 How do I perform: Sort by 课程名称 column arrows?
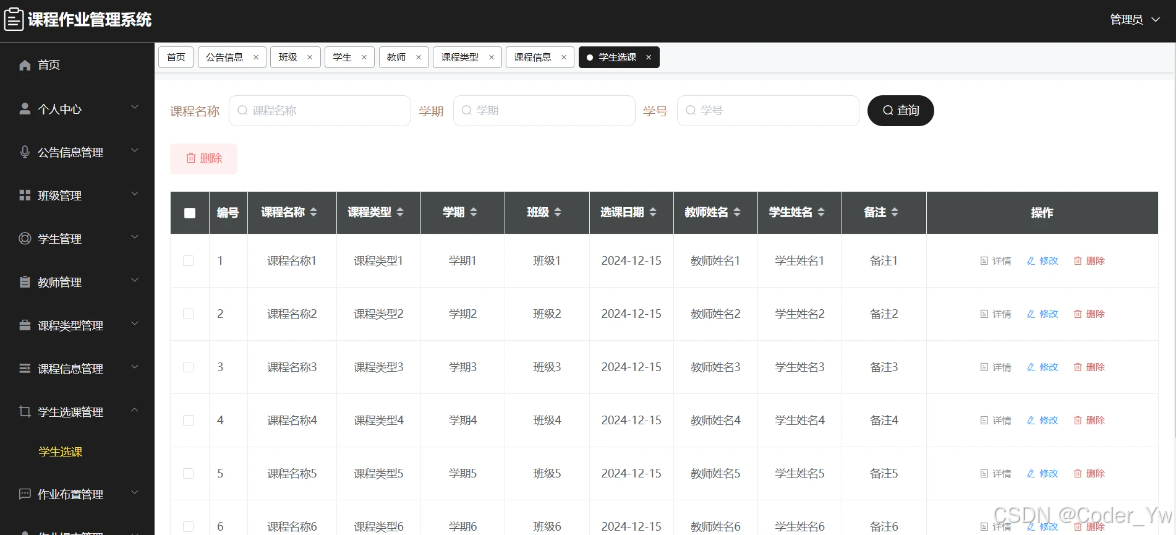[x=314, y=213]
